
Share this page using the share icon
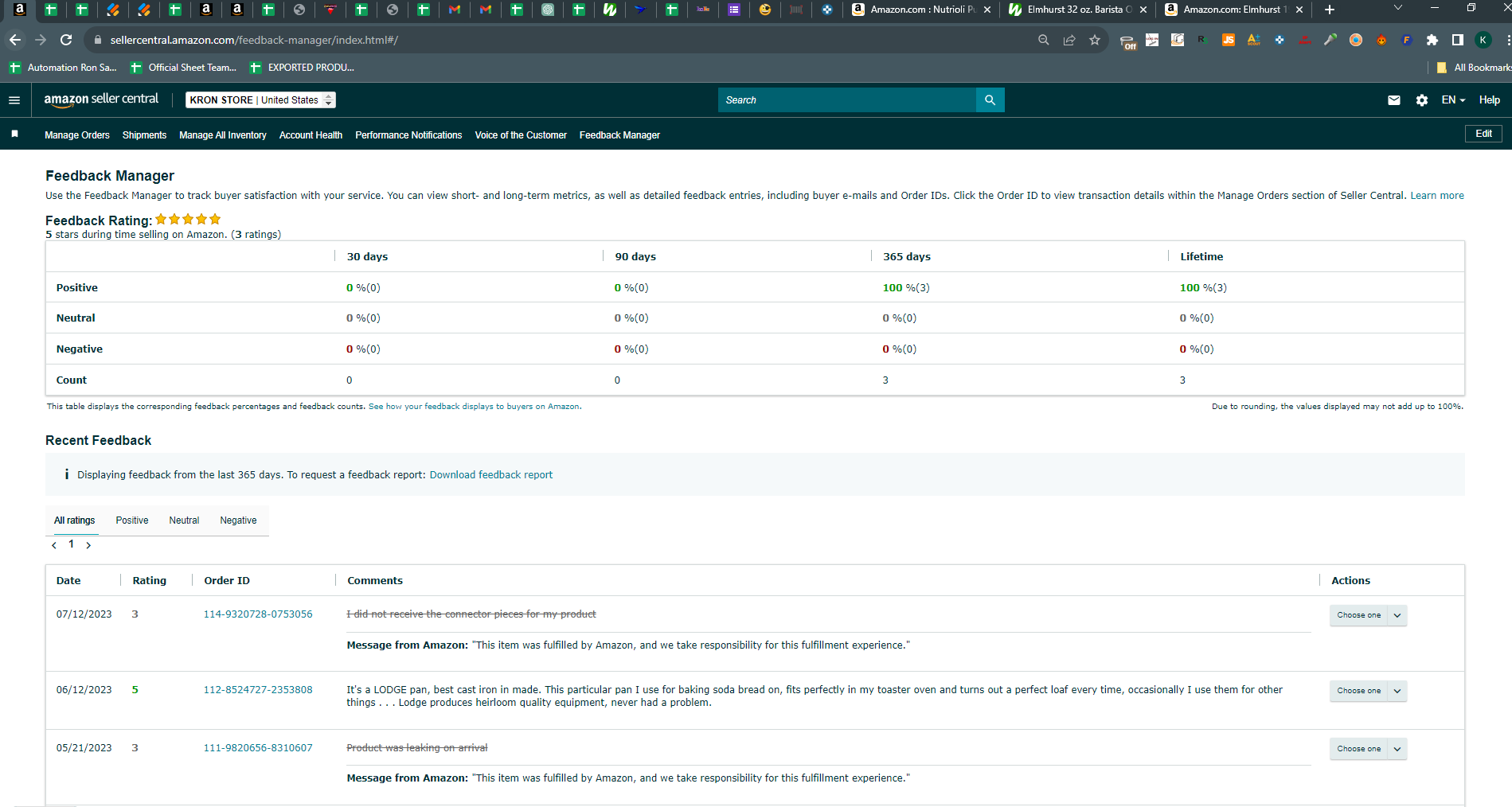1069,40
